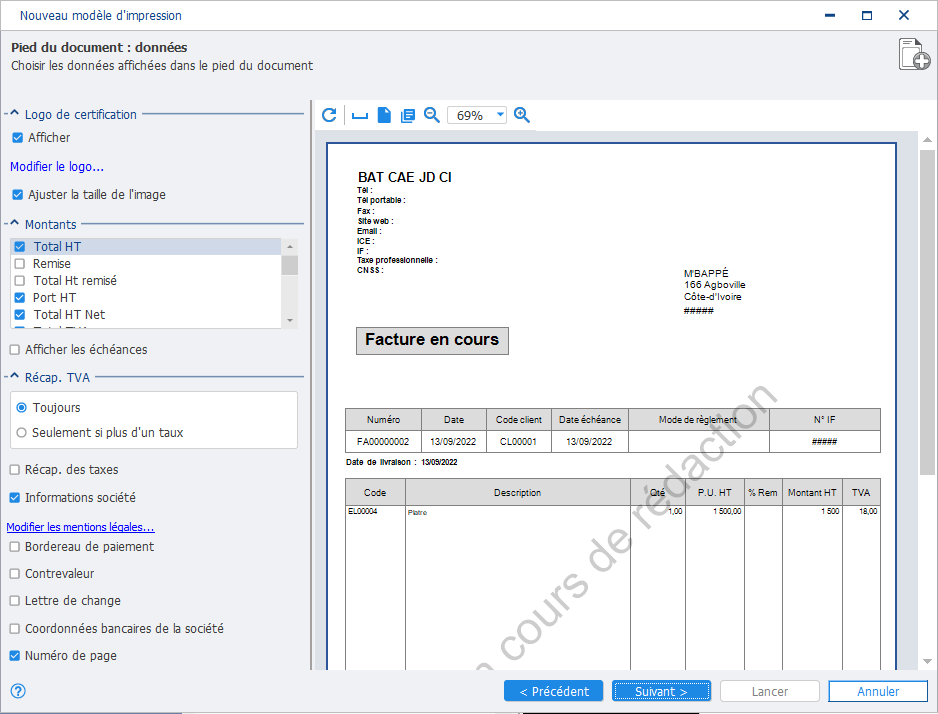Viewport: 938px width, 714px height.
Task: Enable Bordereau de paiement
Action: pos(15,547)
